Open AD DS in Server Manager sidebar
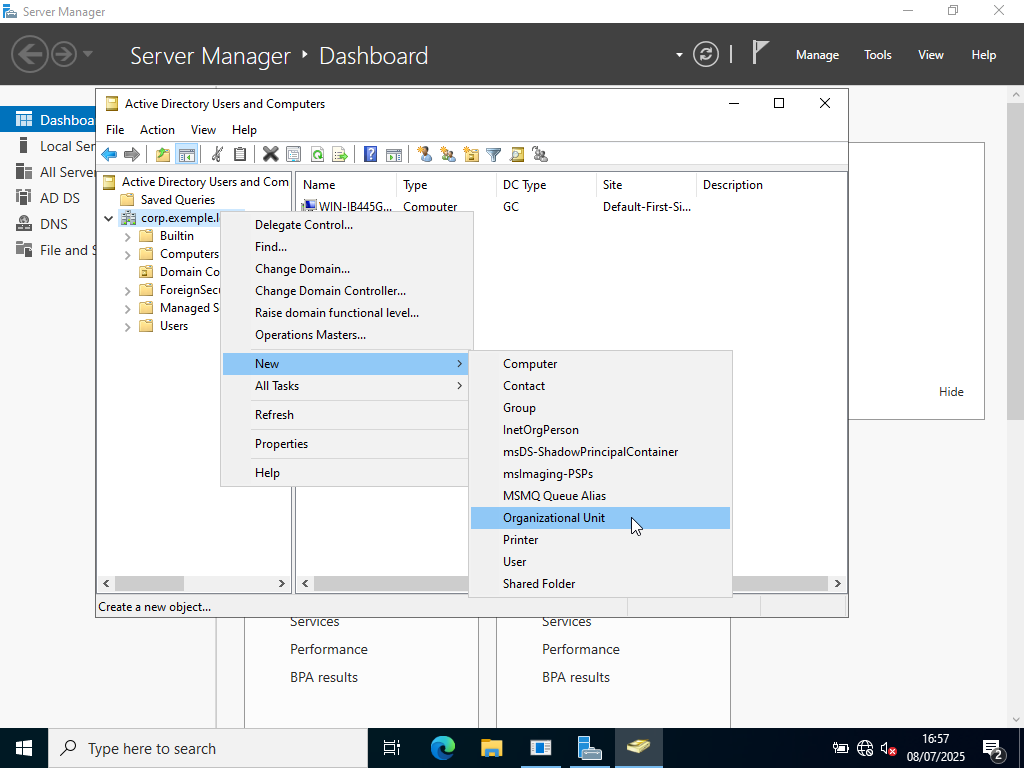Viewport: 1024px width, 768px height. [48, 198]
